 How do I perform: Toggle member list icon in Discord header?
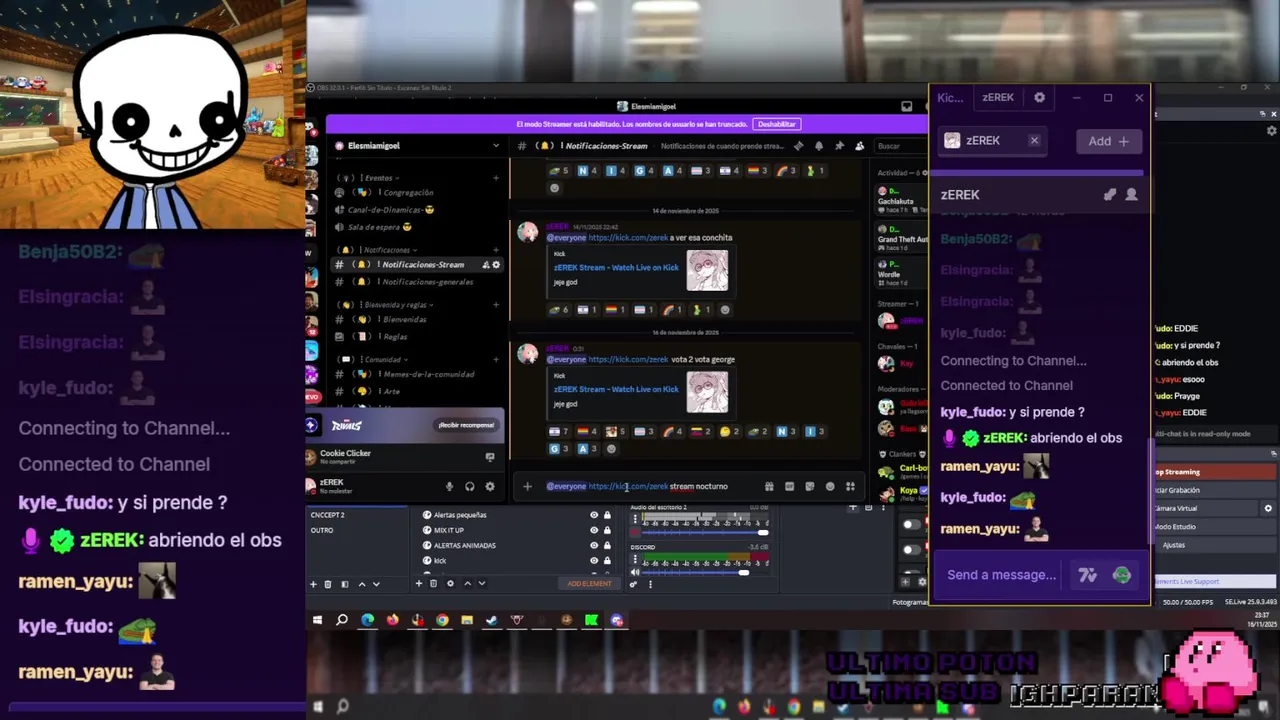pos(859,146)
